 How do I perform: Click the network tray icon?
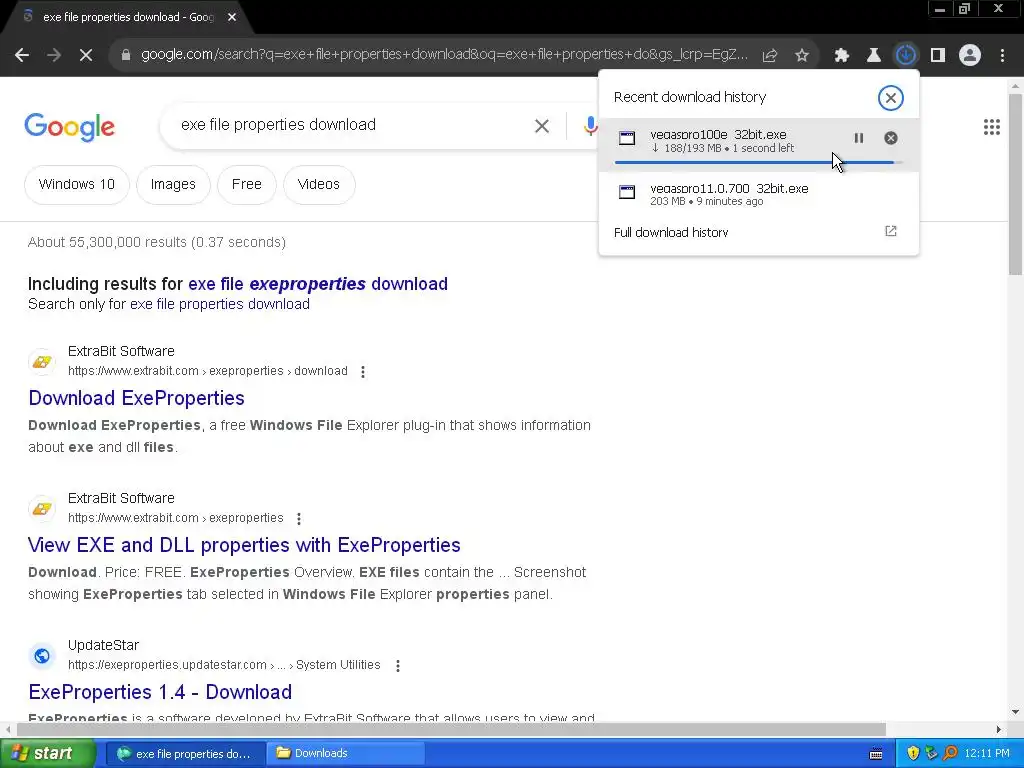point(931,754)
